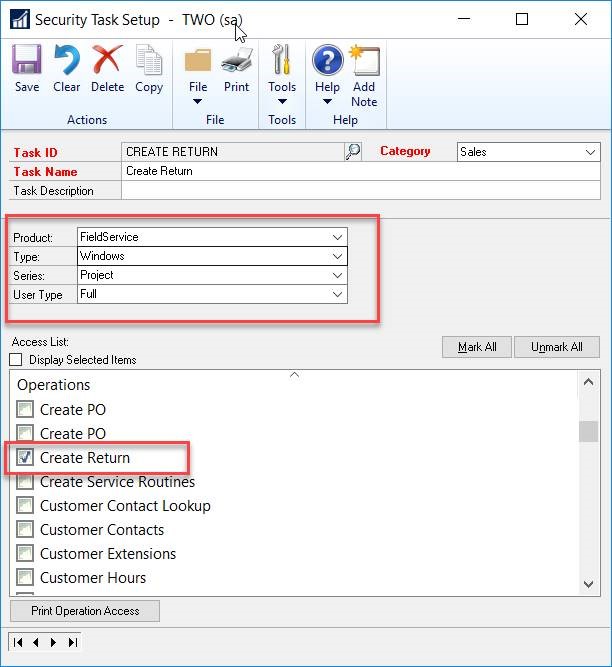Go to the first record
Image resolution: width=612 pixels, height=667 pixels.
point(18,642)
